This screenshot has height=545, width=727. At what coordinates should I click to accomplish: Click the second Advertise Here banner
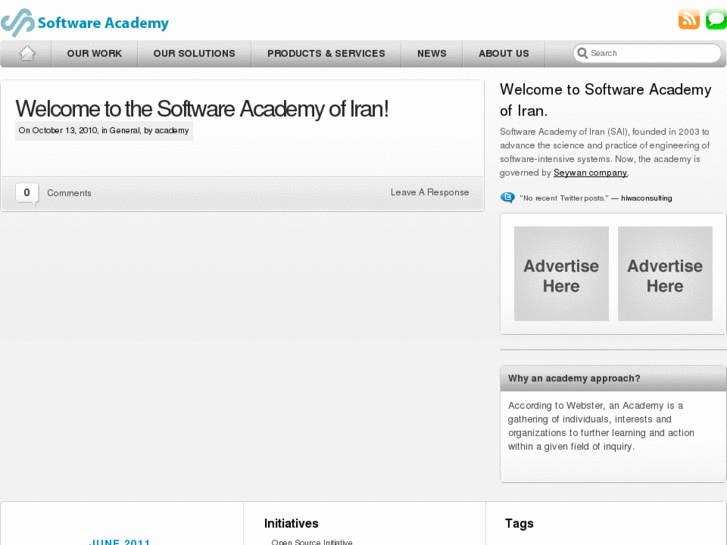pos(665,274)
